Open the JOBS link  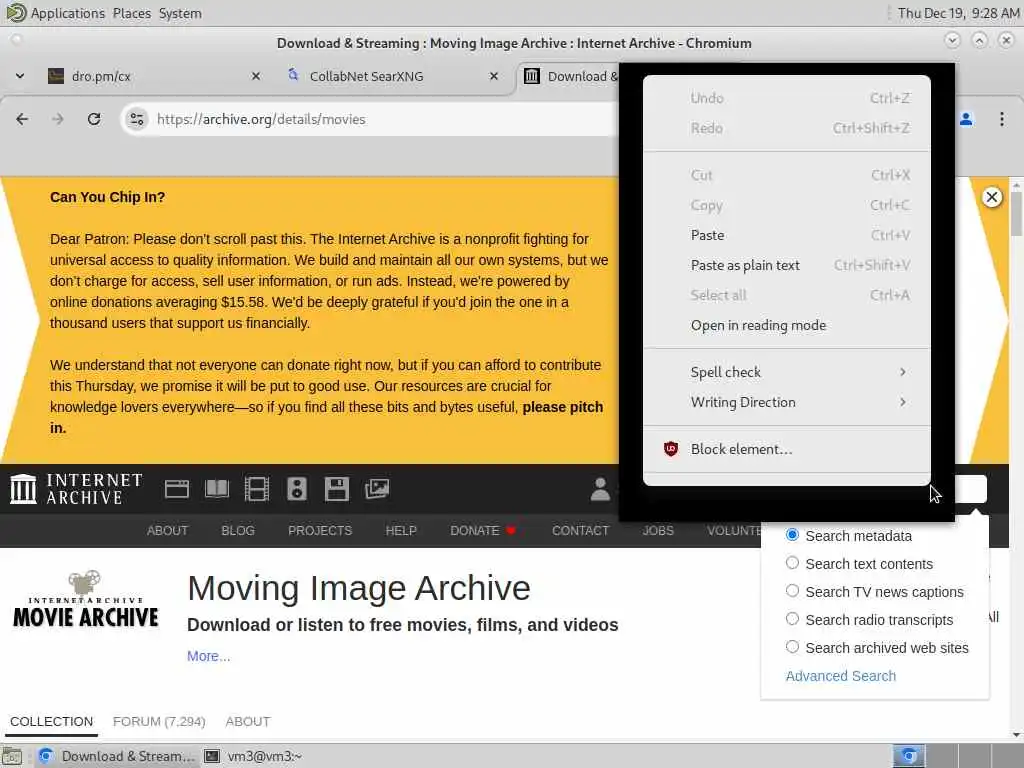coord(658,530)
